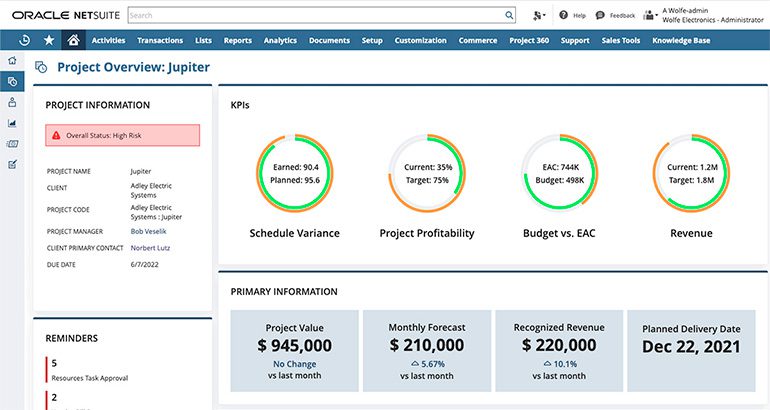The height and width of the screenshot is (410, 770).
Task: Click the High Risk warning triangle icon
Action: click(x=56, y=135)
